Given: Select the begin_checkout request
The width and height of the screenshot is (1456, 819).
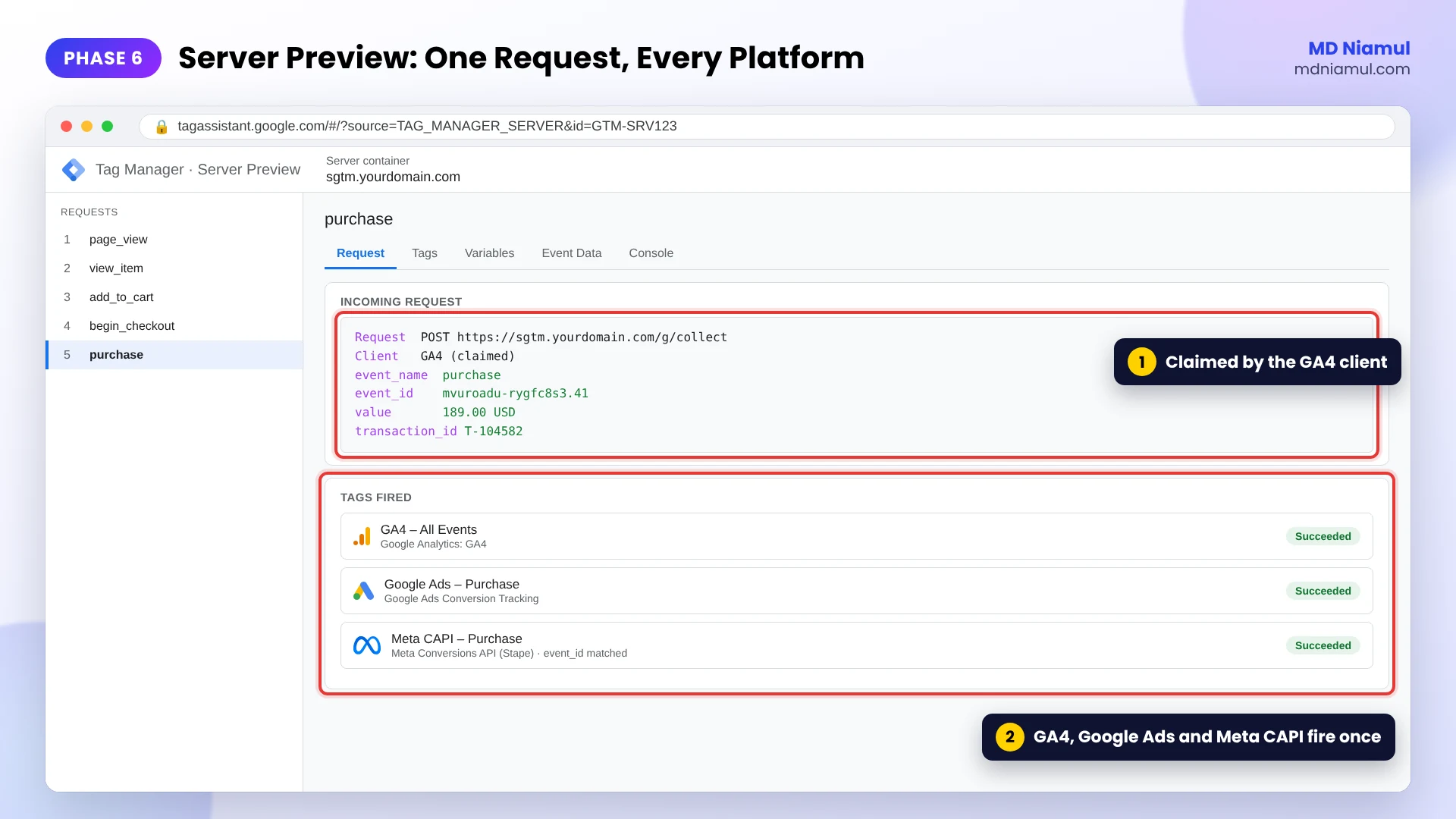Looking at the screenshot, I should pyautogui.click(x=174, y=326).
